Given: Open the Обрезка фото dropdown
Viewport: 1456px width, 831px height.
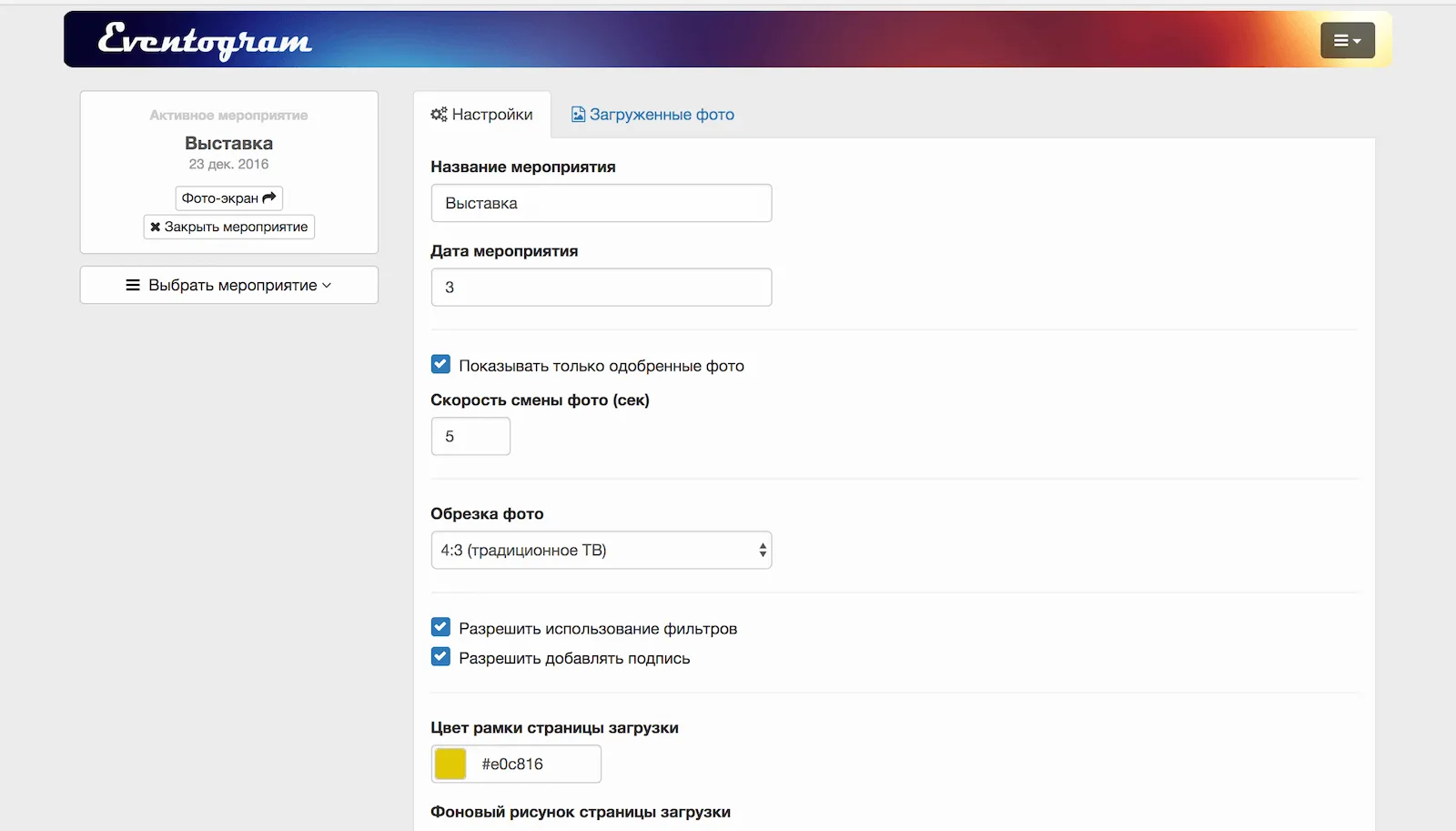Looking at the screenshot, I should pyautogui.click(x=601, y=550).
